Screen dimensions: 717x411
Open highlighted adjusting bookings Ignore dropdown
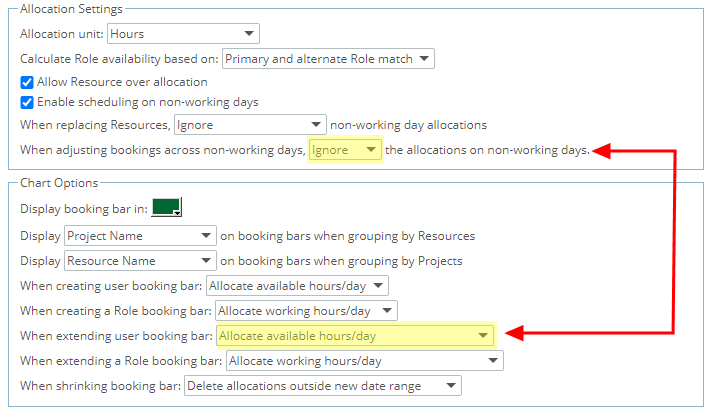click(345, 150)
